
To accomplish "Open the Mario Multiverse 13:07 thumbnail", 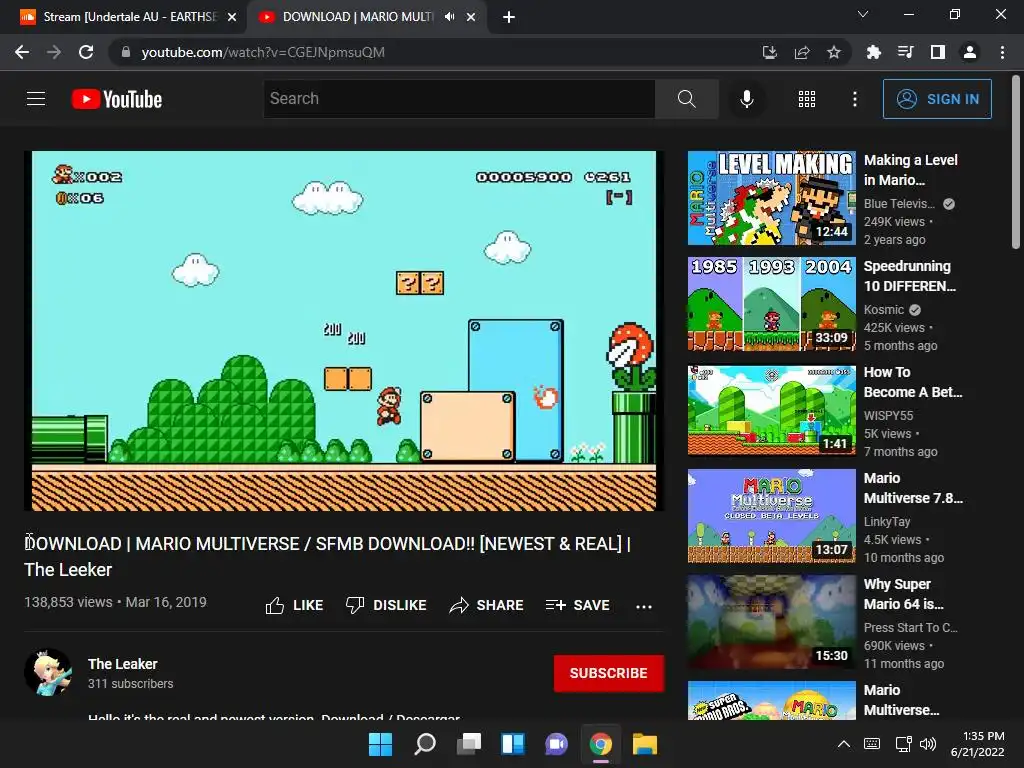I will pyautogui.click(x=771, y=516).
